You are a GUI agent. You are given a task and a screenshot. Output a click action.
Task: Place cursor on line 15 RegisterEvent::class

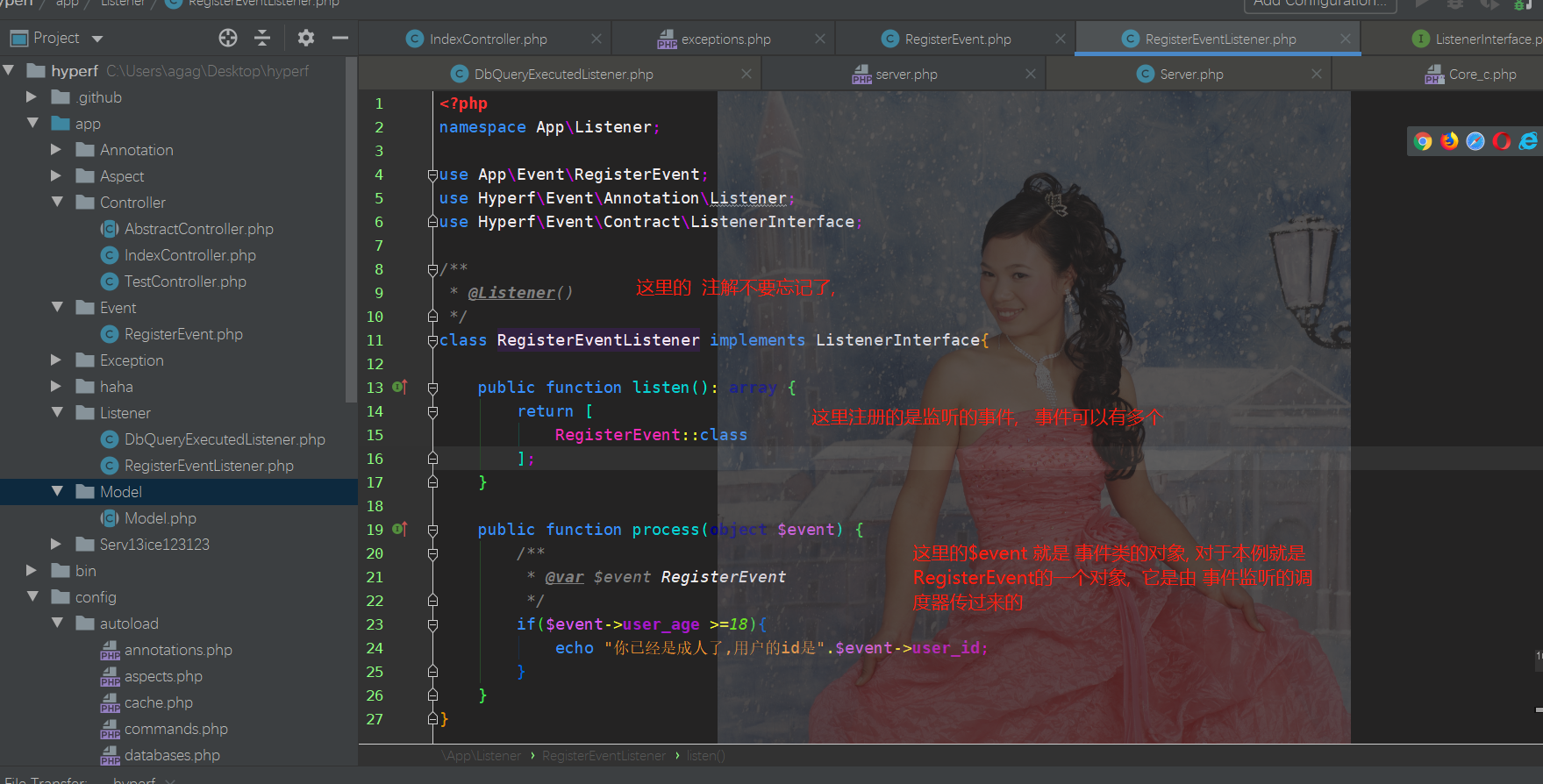tap(651, 435)
